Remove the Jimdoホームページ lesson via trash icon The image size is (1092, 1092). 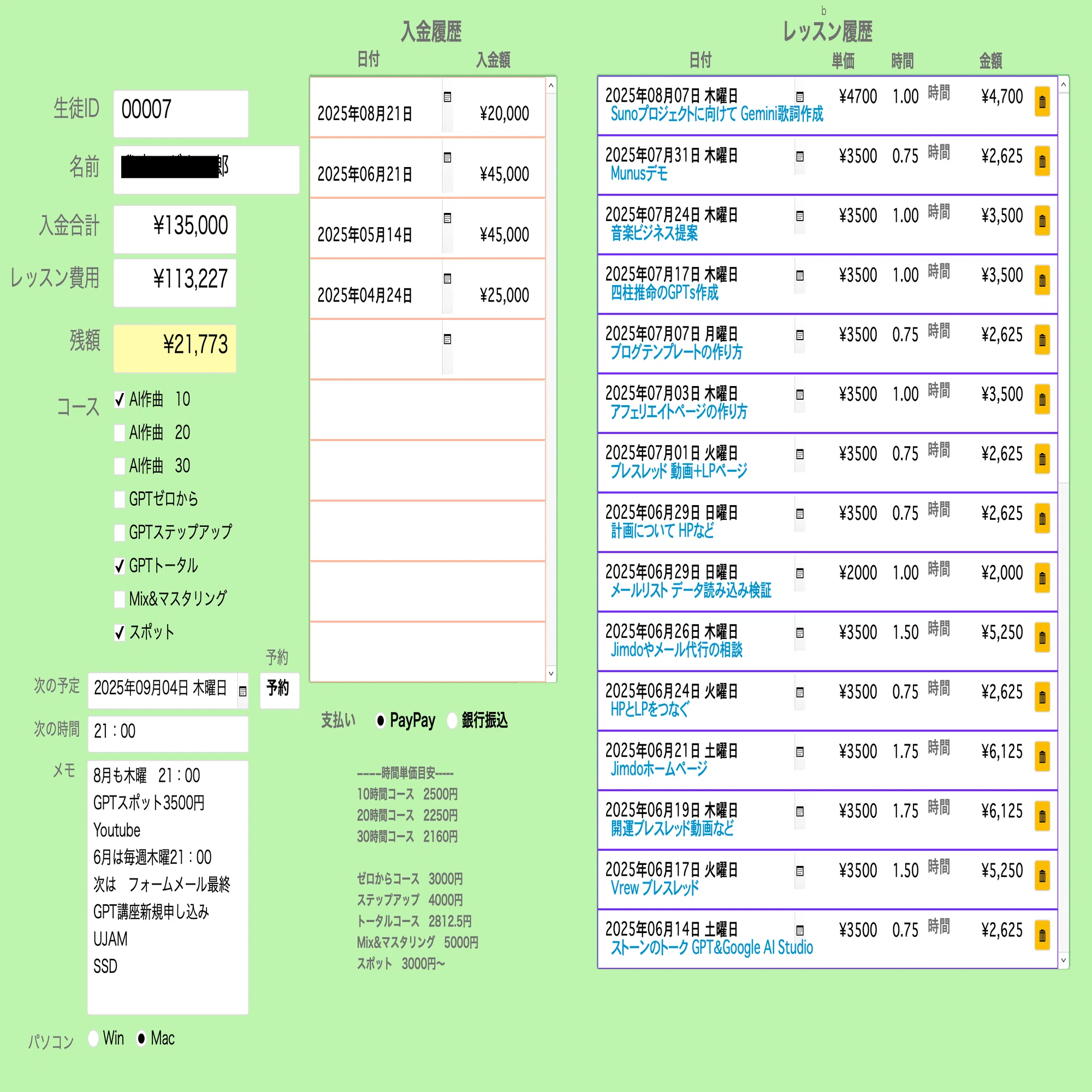pyautogui.click(x=1042, y=757)
